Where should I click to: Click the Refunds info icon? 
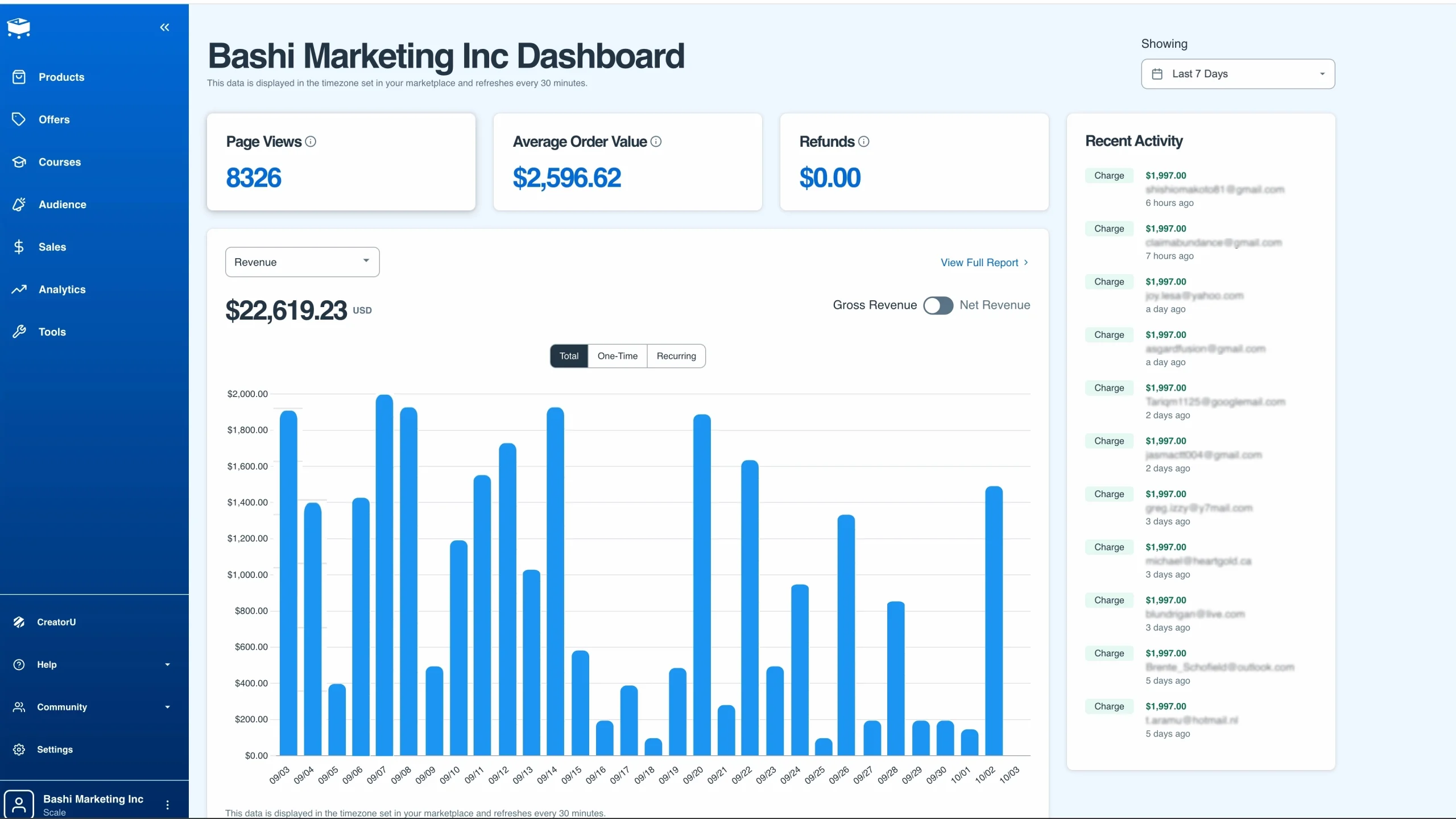(863, 142)
